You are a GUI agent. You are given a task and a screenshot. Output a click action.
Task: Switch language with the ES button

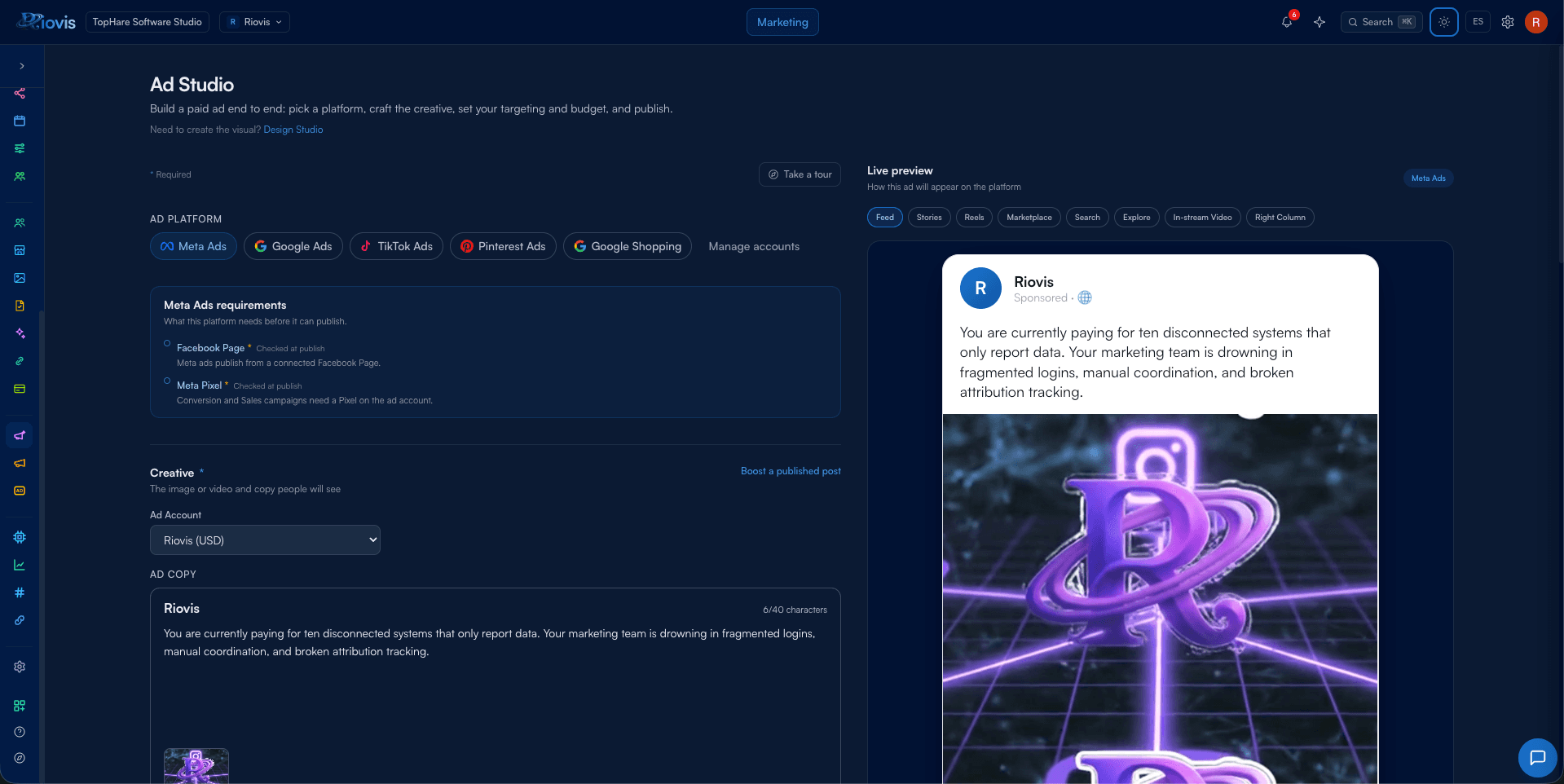[x=1478, y=22]
